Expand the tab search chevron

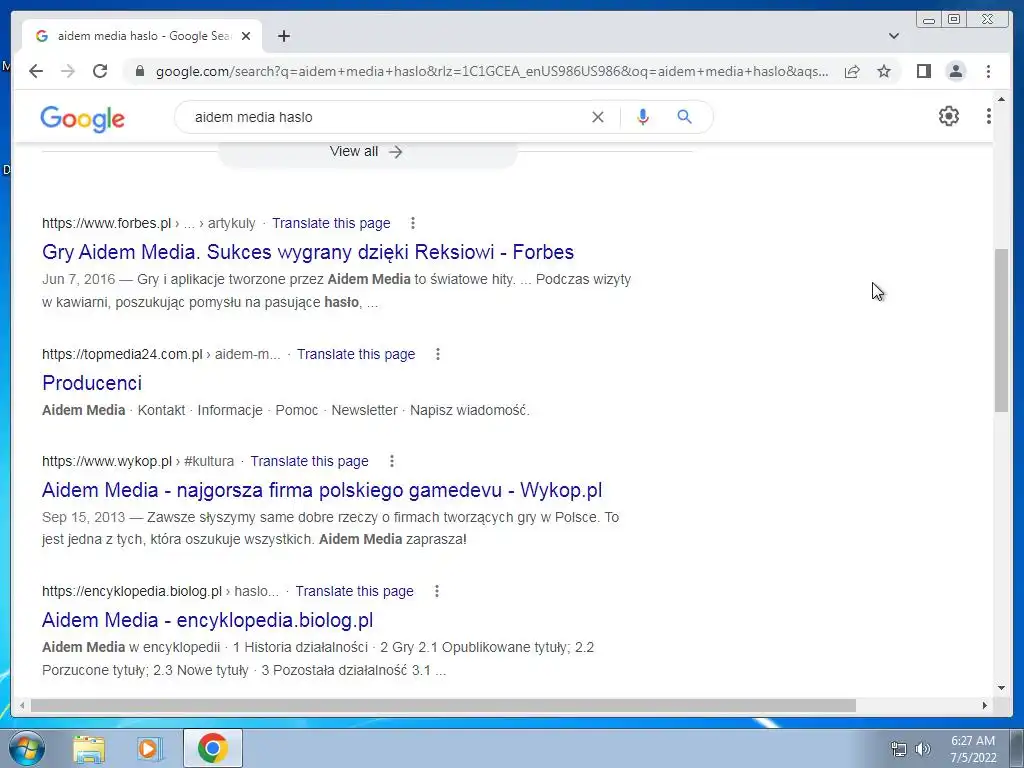[894, 36]
